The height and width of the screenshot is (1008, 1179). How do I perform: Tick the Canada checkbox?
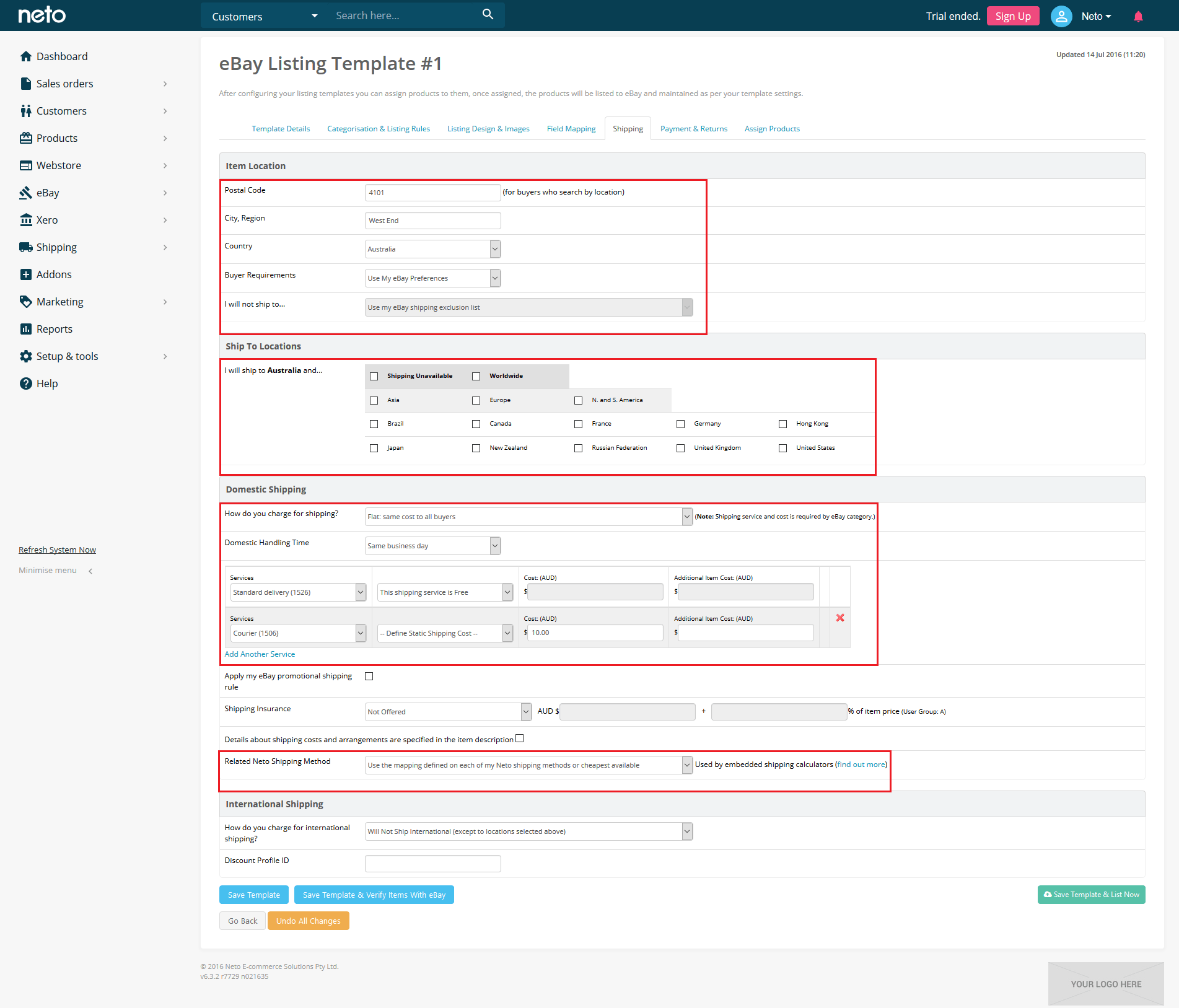coord(476,424)
